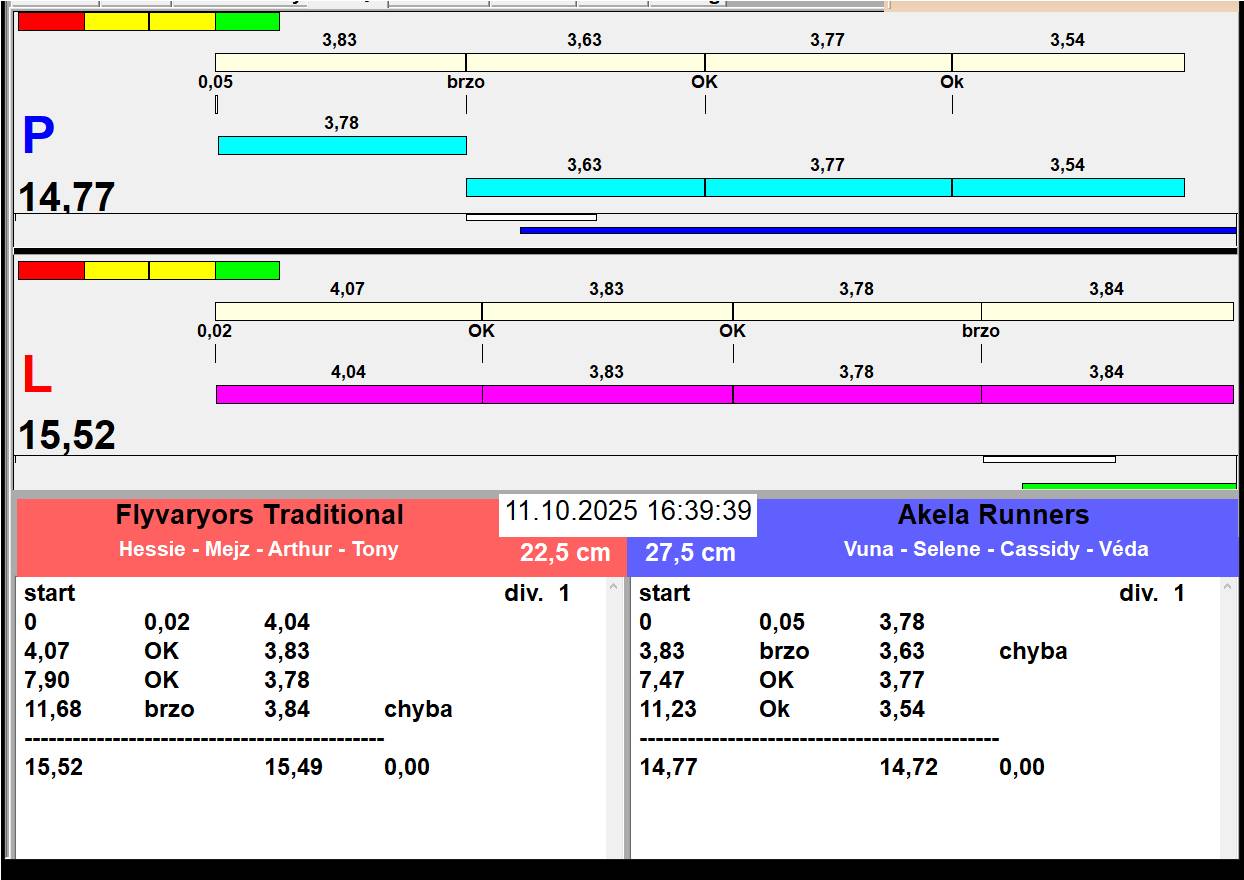Click the green start light in lane P
Screen dimensions: 1244x880
(x=247, y=21)
